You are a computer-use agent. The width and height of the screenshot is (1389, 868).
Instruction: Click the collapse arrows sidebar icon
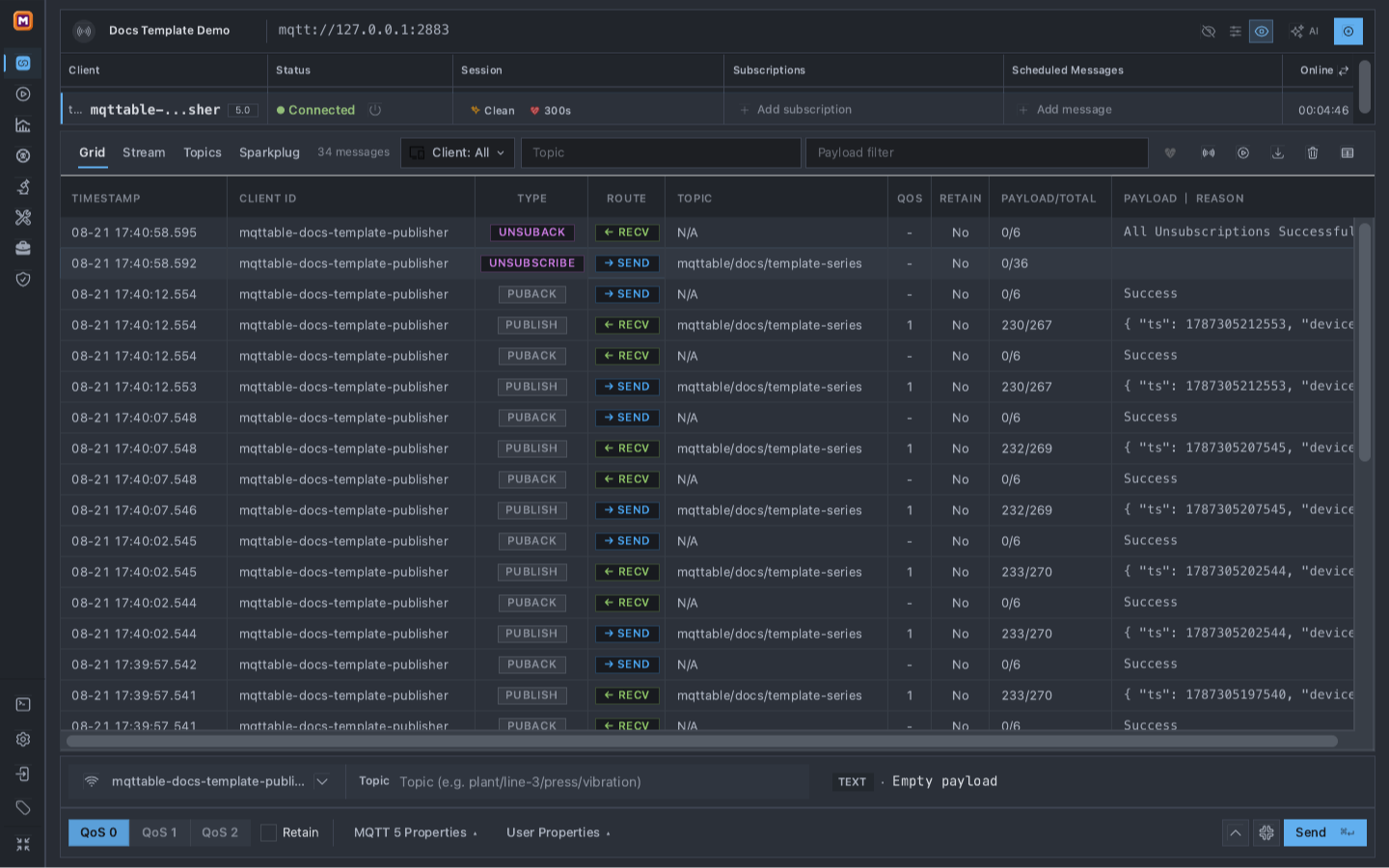23,844
